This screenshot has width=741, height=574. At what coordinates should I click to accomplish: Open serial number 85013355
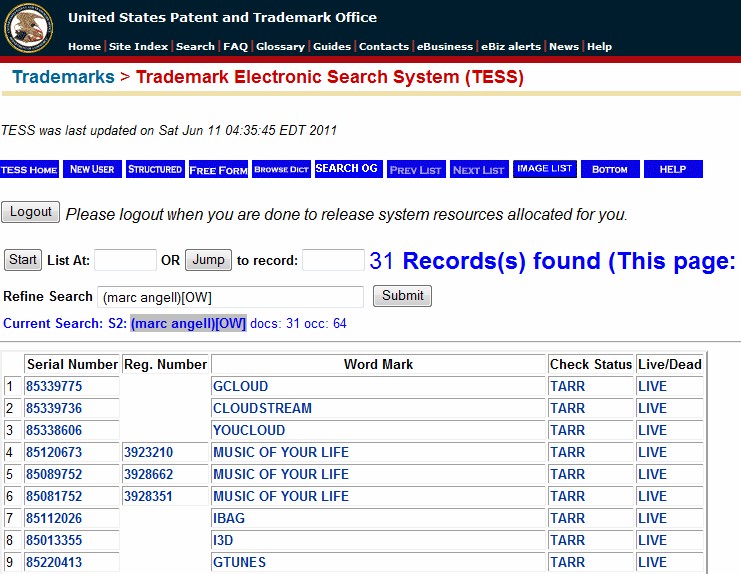[x=54, y=540]
